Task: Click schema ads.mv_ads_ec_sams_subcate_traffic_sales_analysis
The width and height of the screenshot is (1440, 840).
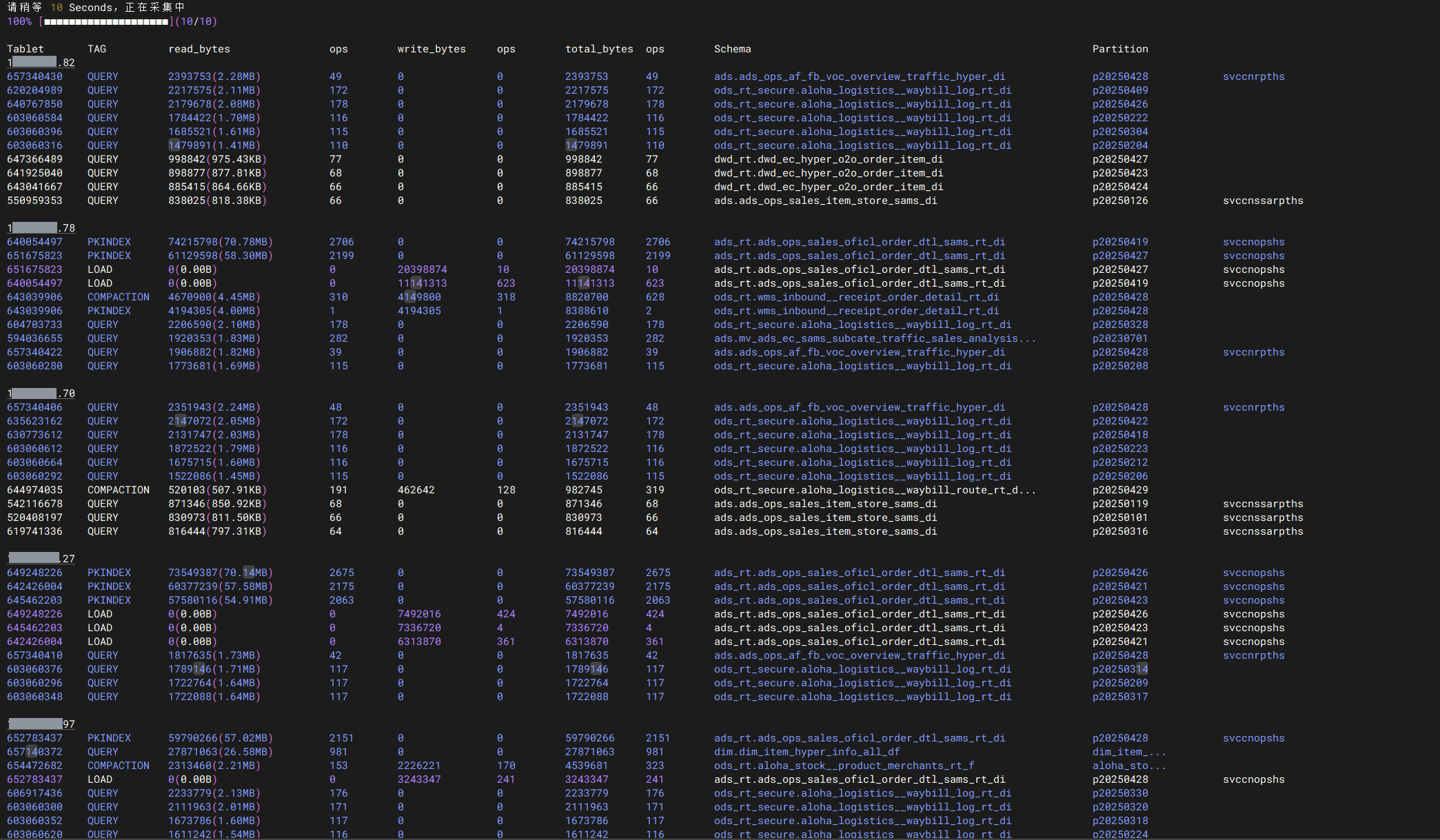Action: coord(875,338)
